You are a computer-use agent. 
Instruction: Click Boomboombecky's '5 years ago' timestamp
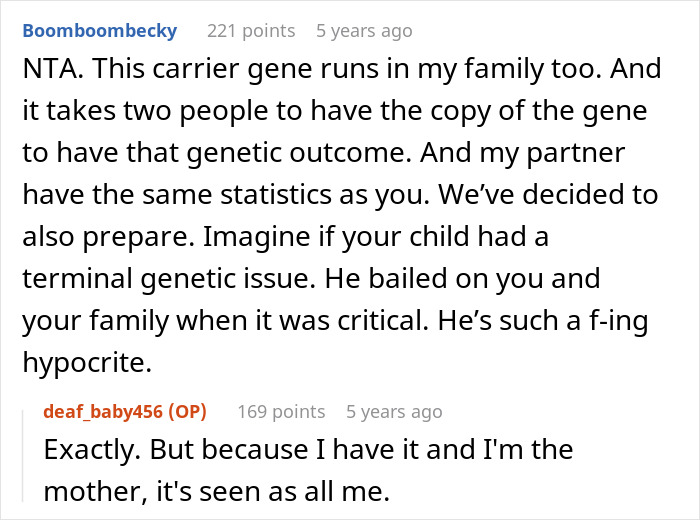[364, 31]
